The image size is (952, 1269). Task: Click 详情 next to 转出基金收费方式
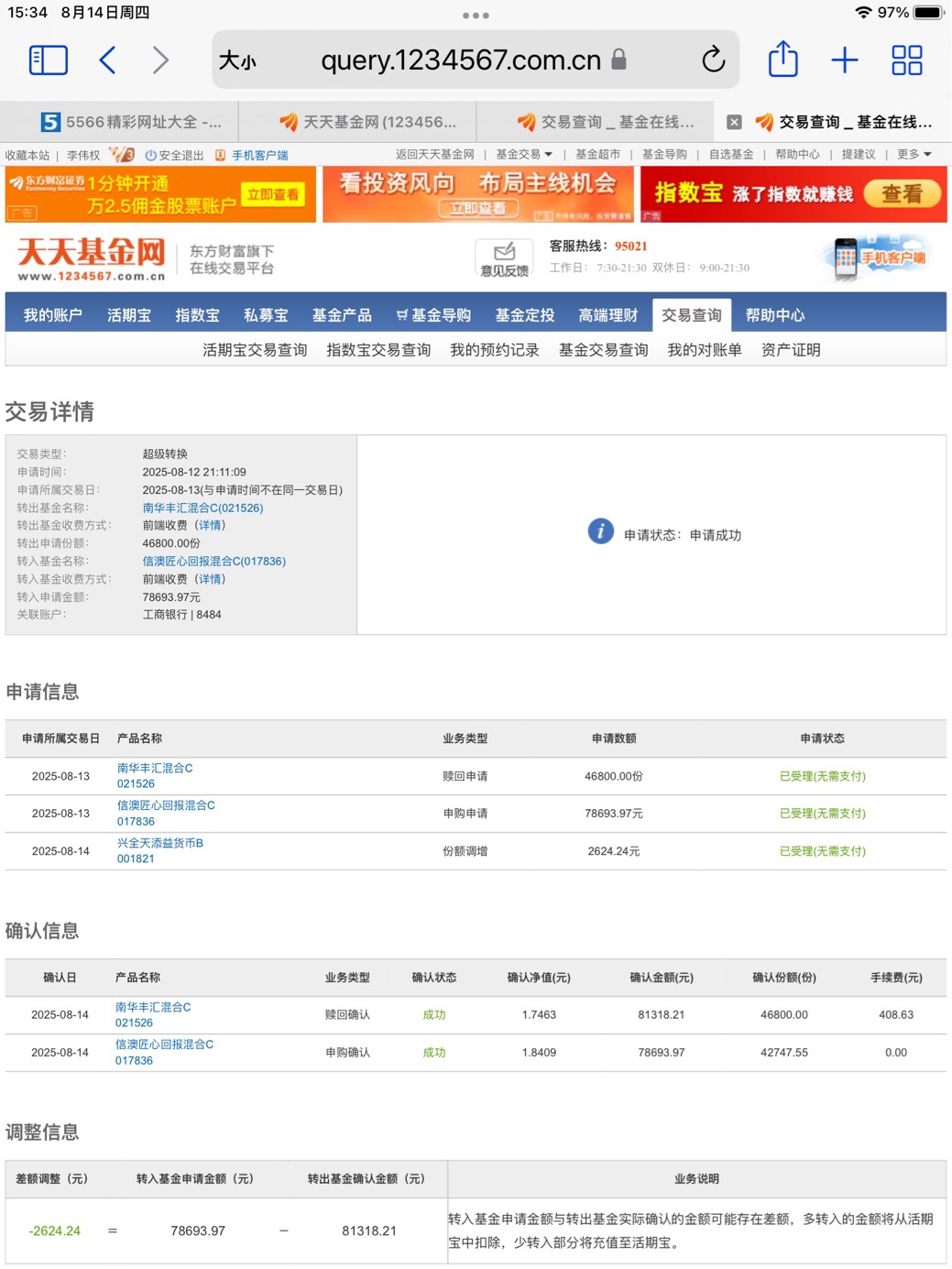(x=211, y=525)
